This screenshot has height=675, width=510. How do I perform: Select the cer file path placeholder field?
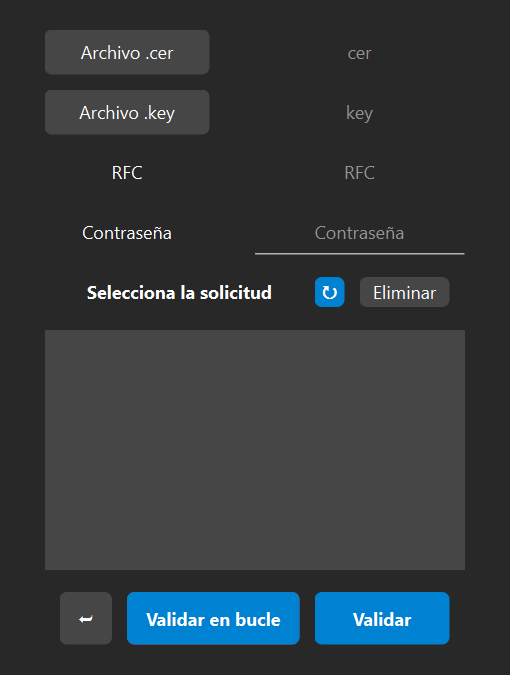point(359,53)
